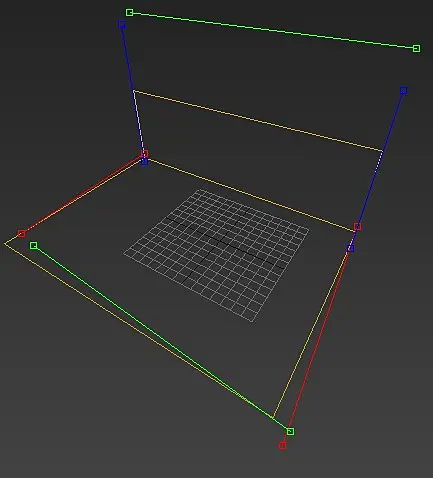Select green handle at top green line's right end
This screenshot has width=433, height=478.
coord(416,49)
